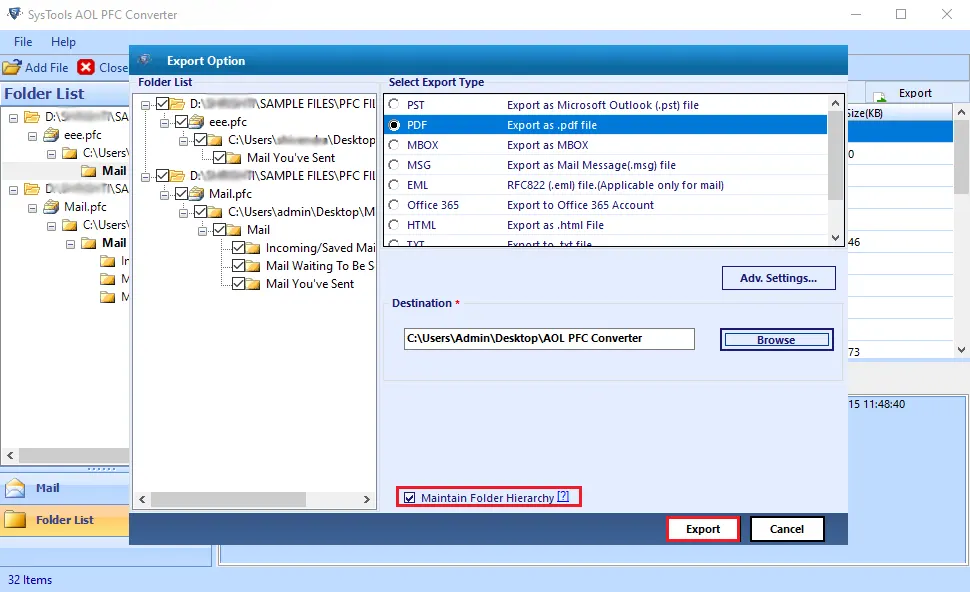Collapse the first D:\ root in the main window's Folder List
Image resolution: width=970 pixels, height=592 pixels.
pos(14,118)
